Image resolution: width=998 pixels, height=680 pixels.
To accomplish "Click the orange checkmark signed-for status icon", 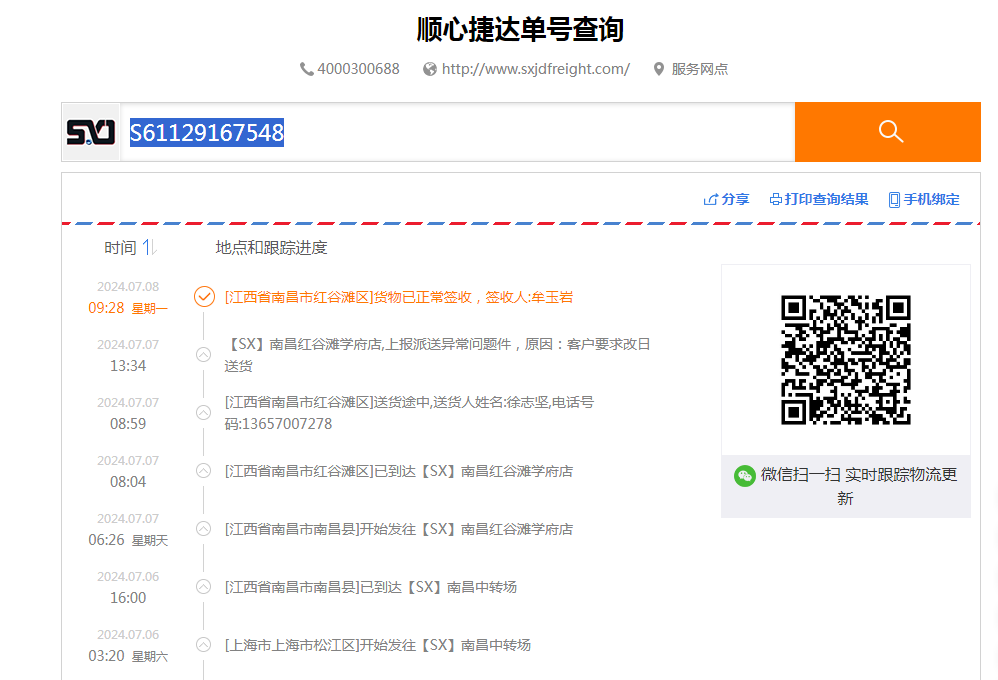I will (204, 297).
